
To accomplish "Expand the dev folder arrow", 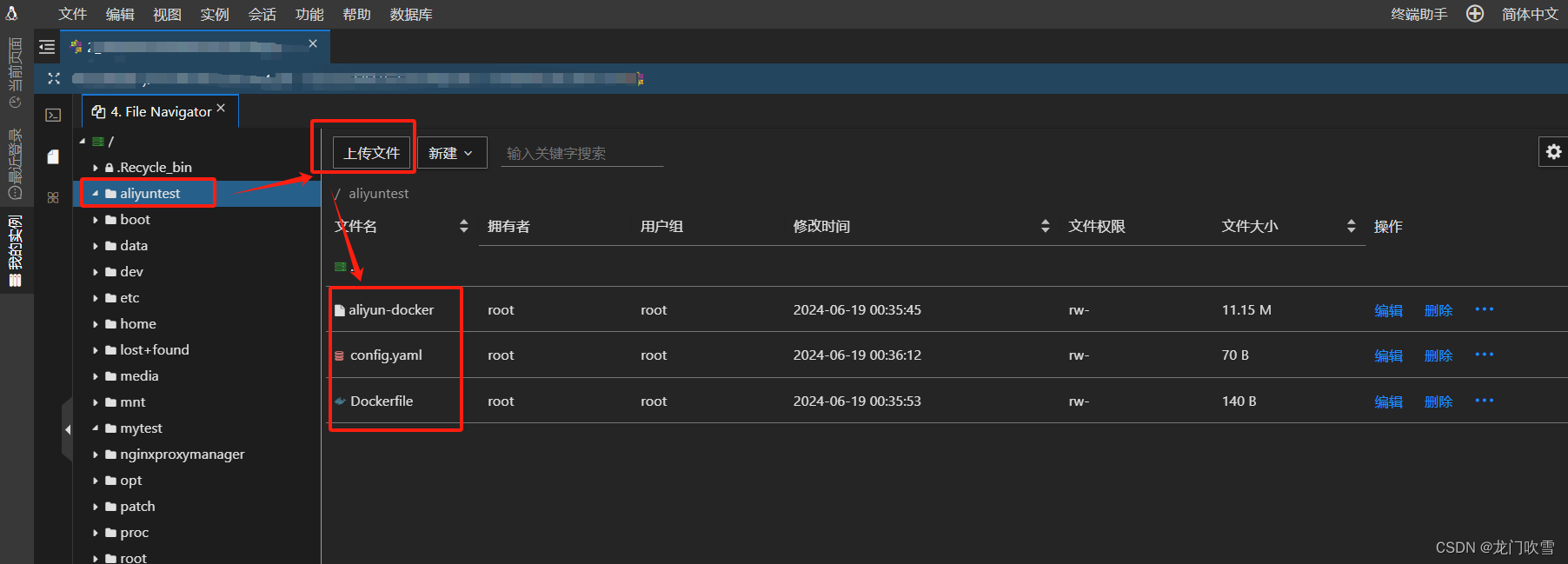I will click(96, 272).
